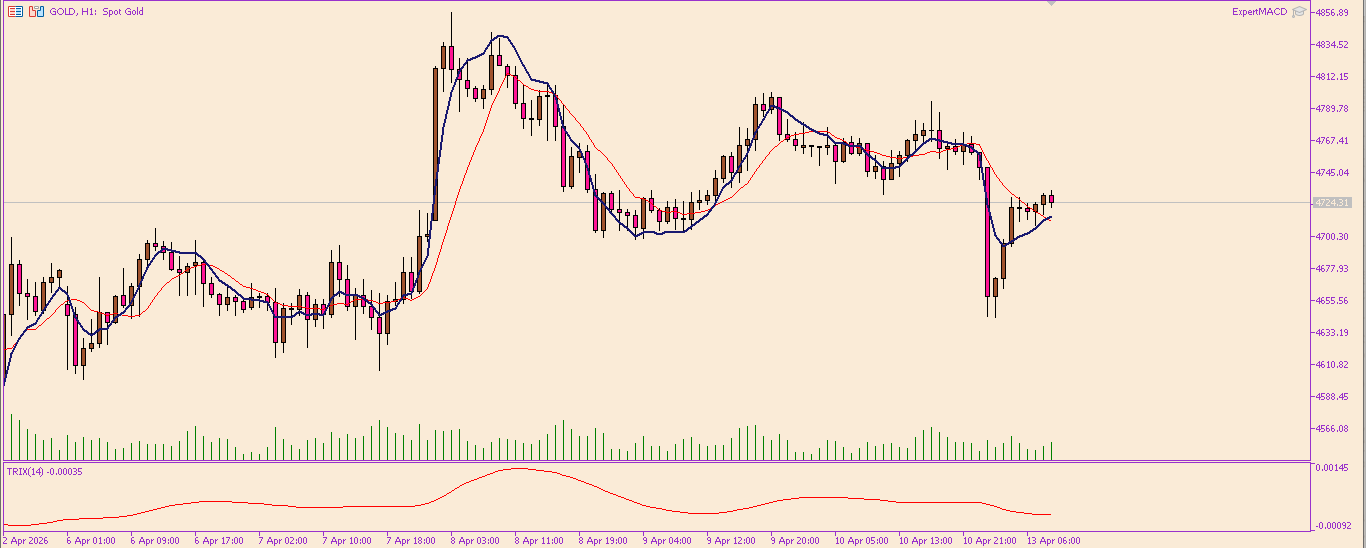Image resolution: width=1366 pixels, height=548 pixels.
Task: Click the '8 Apr 19:00' time axis label
Action: (x=603, y=541)
